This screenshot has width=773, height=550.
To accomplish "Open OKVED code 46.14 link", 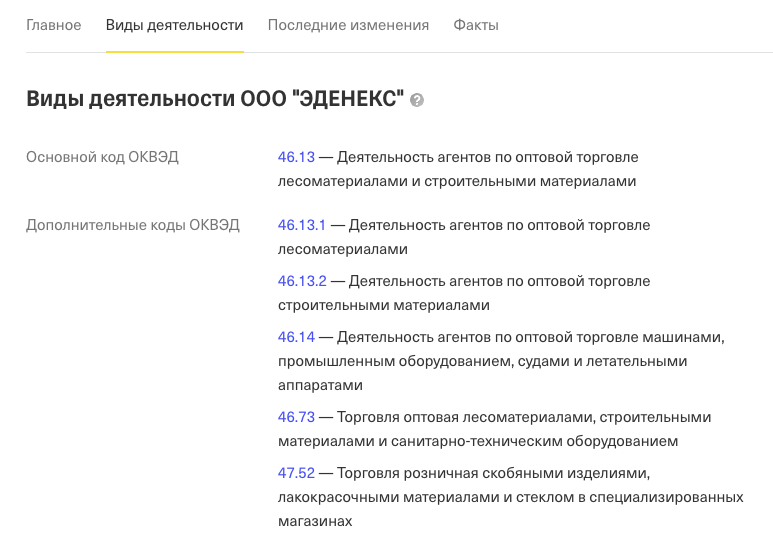I will coord(296,337).
